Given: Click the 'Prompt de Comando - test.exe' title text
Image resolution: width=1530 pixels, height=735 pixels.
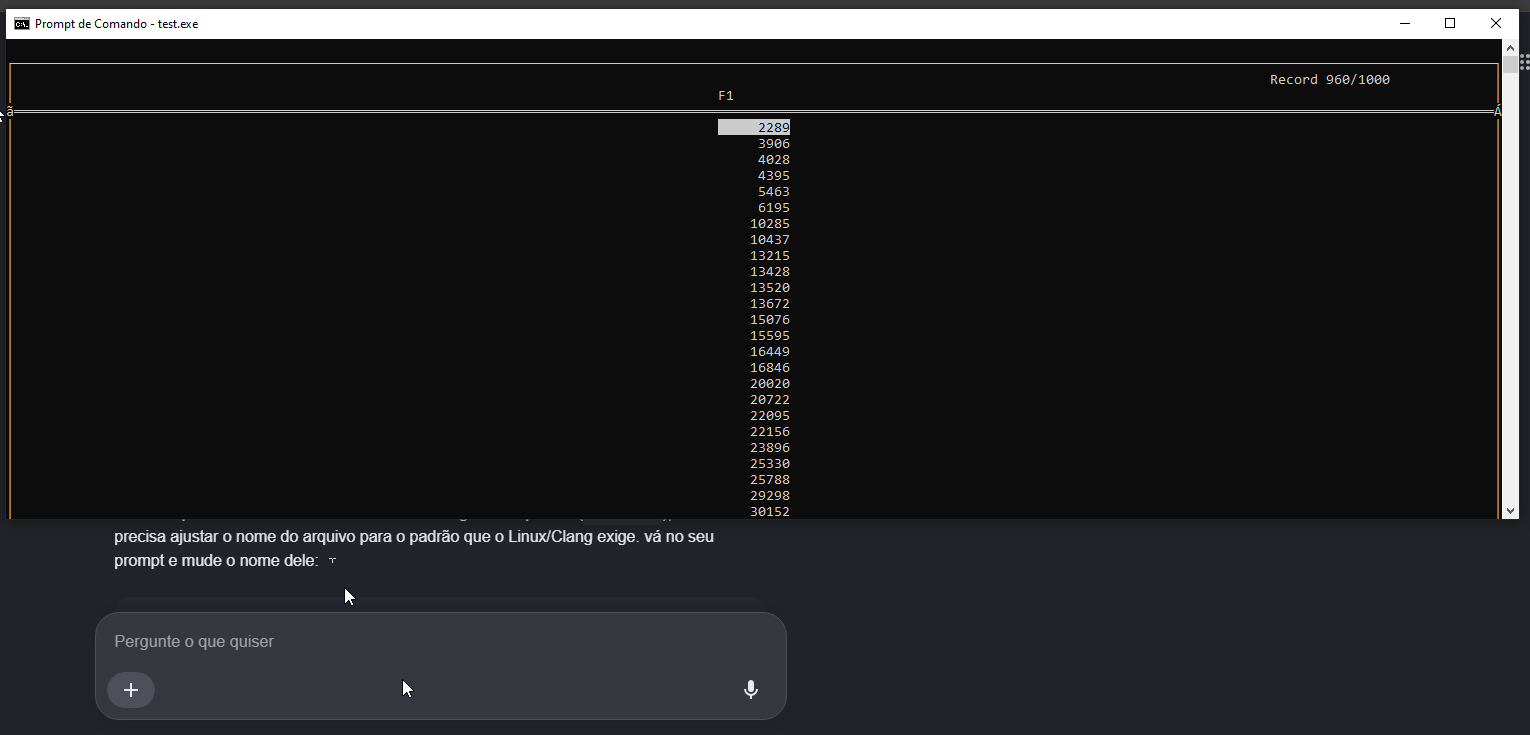Looking at the screenshot, I should coord(116,24).
